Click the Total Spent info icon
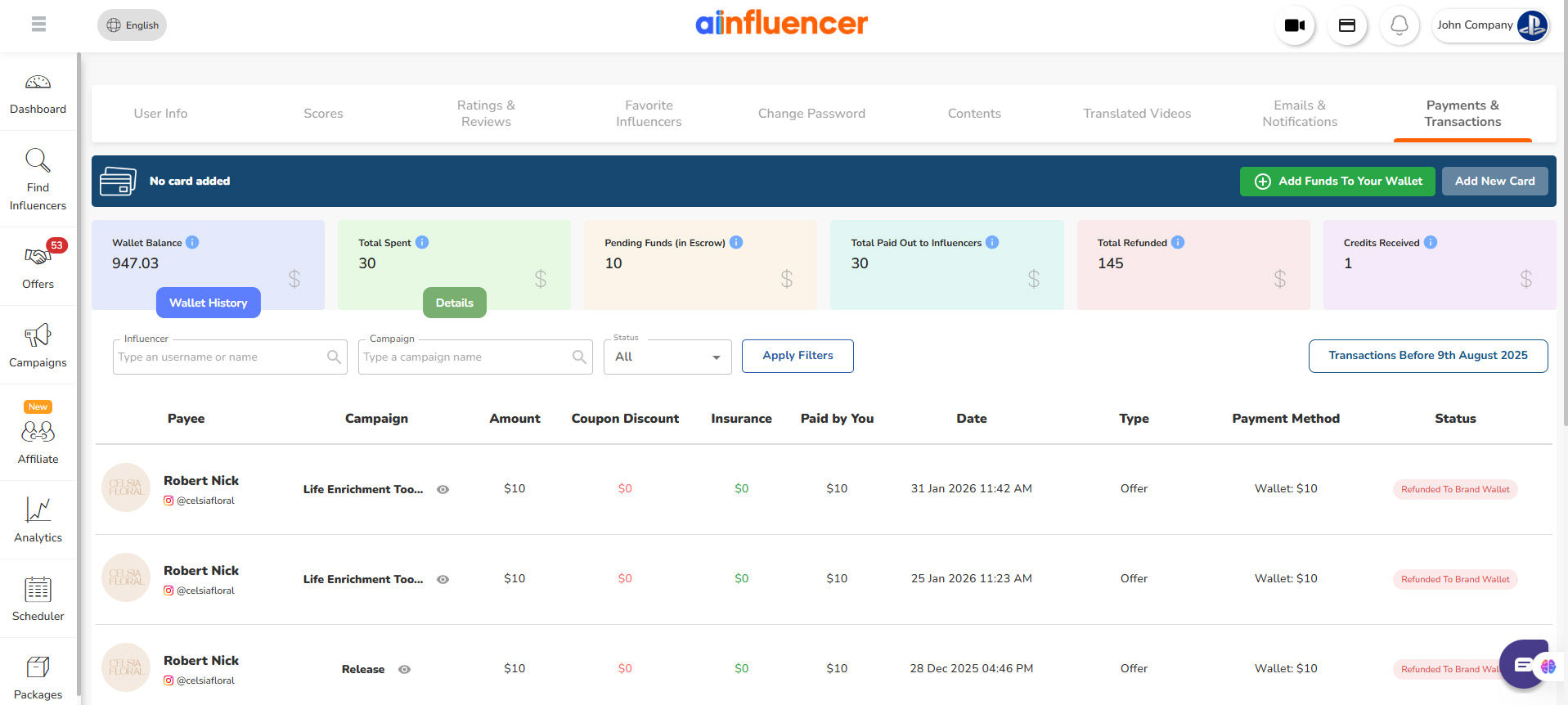The width and height of the screenshot is (1568, 705). (x=422, y=242)
